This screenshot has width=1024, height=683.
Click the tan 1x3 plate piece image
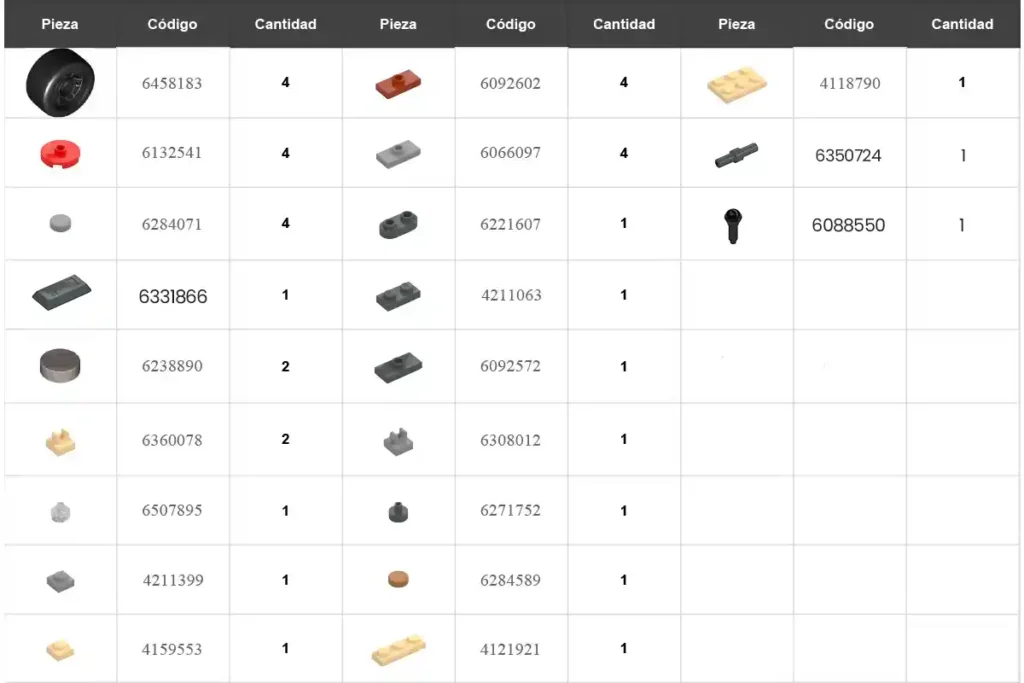click(398, 649)
